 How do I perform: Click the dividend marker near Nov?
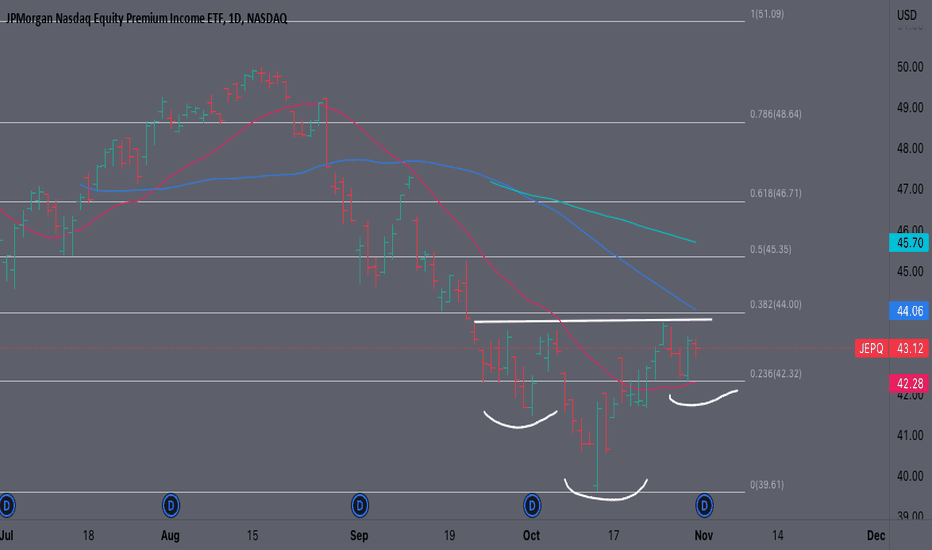(704, 506)
